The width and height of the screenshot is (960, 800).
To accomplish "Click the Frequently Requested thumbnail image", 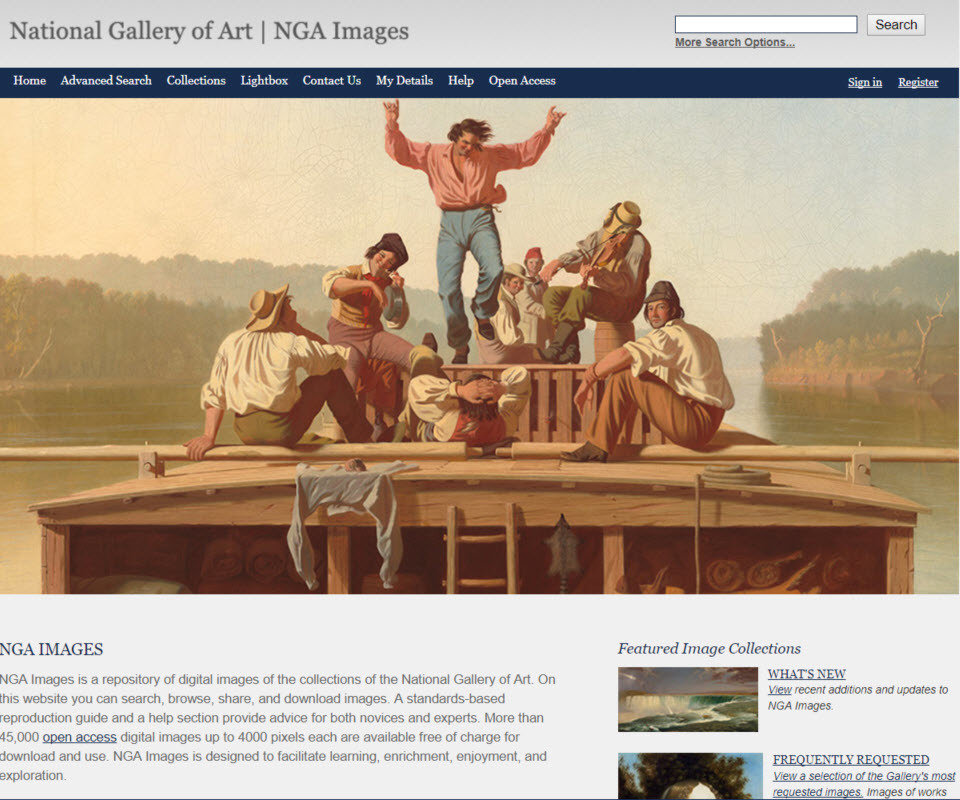I will click(690, 776).
